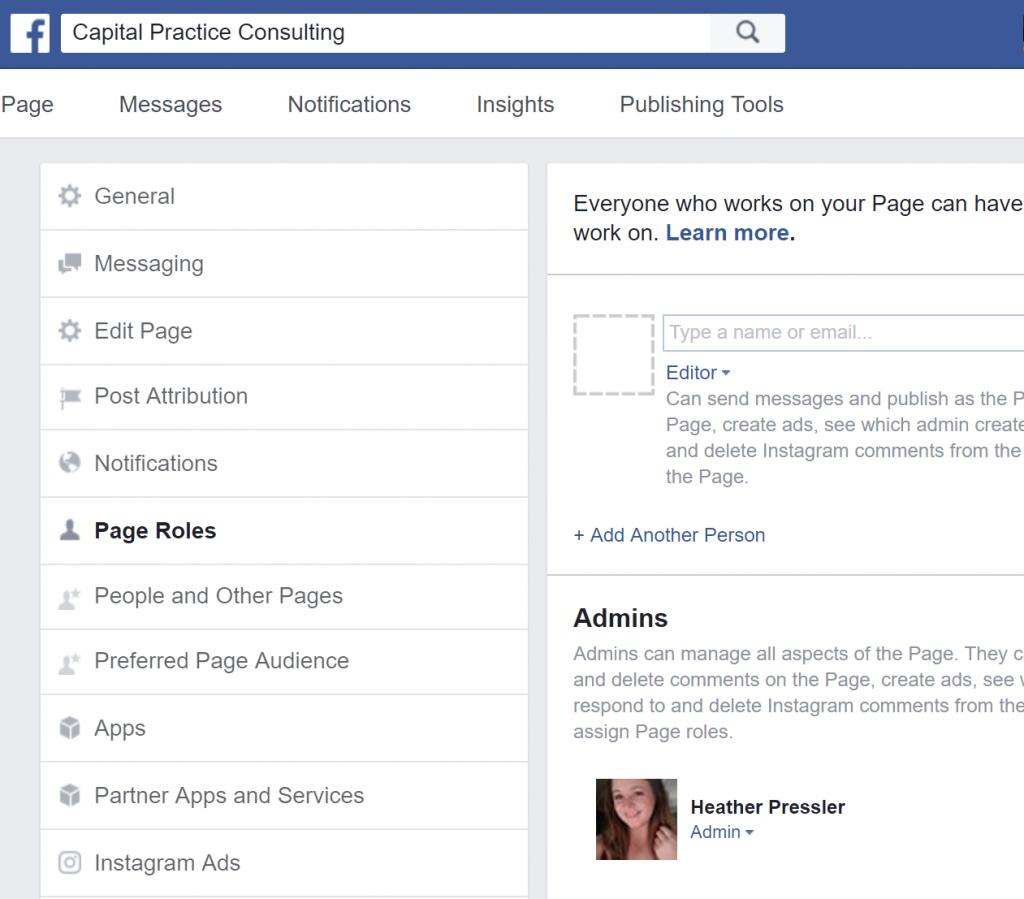Click the People and Other Pages icon
Screen dimensions: 1024x899
coord(70,597)
